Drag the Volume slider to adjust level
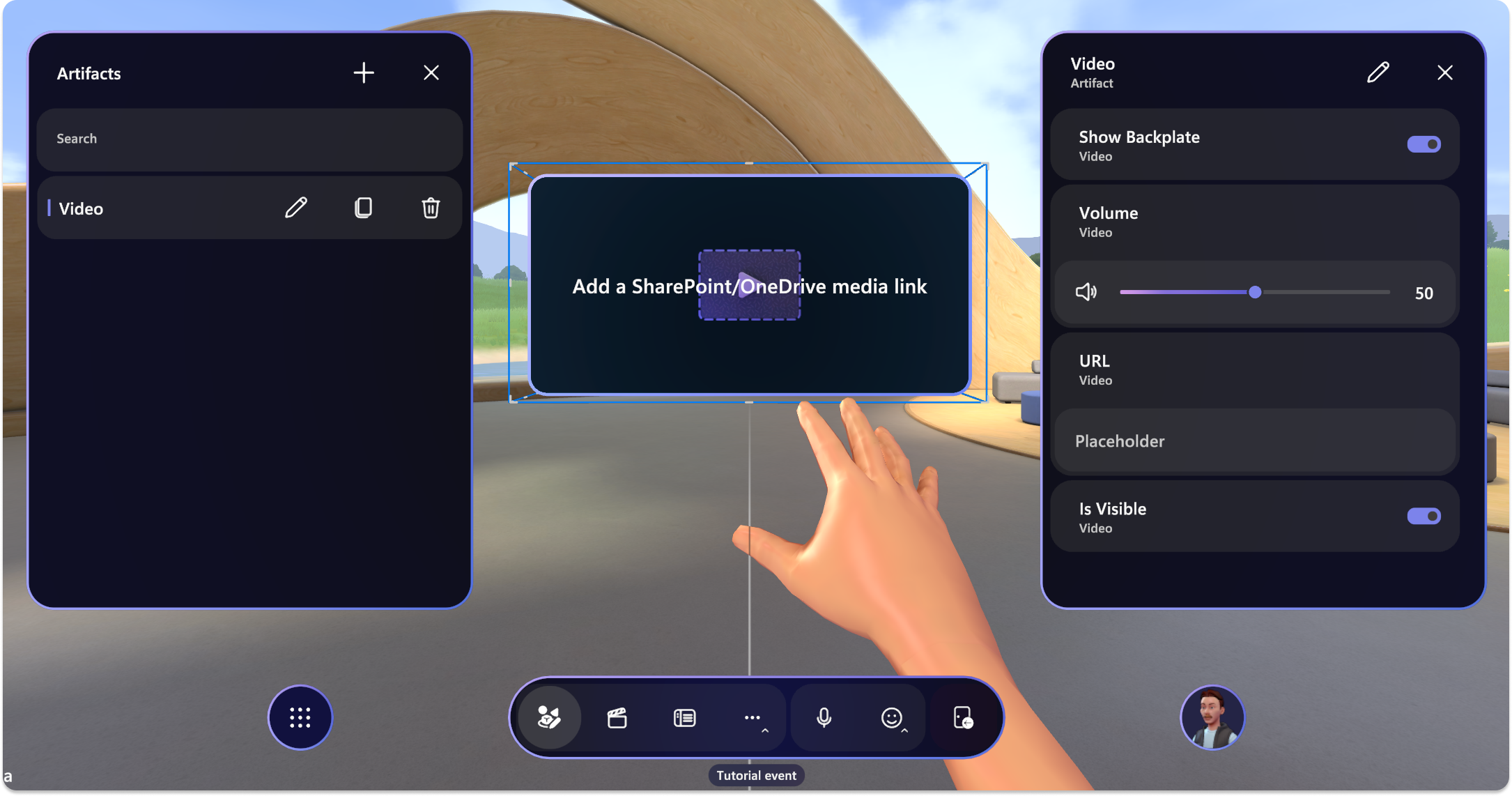Screen dimensions: 1512x796 coord(1252,291)
